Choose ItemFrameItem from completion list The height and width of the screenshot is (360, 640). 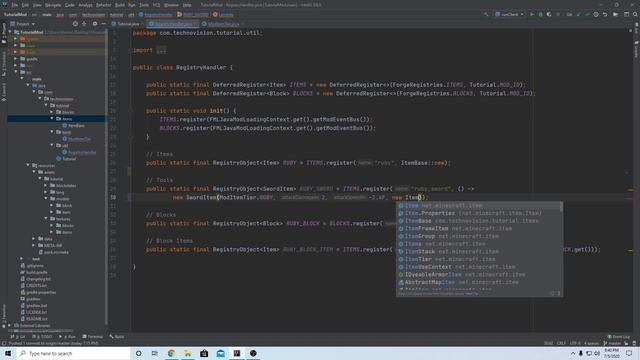click(479, 229)
